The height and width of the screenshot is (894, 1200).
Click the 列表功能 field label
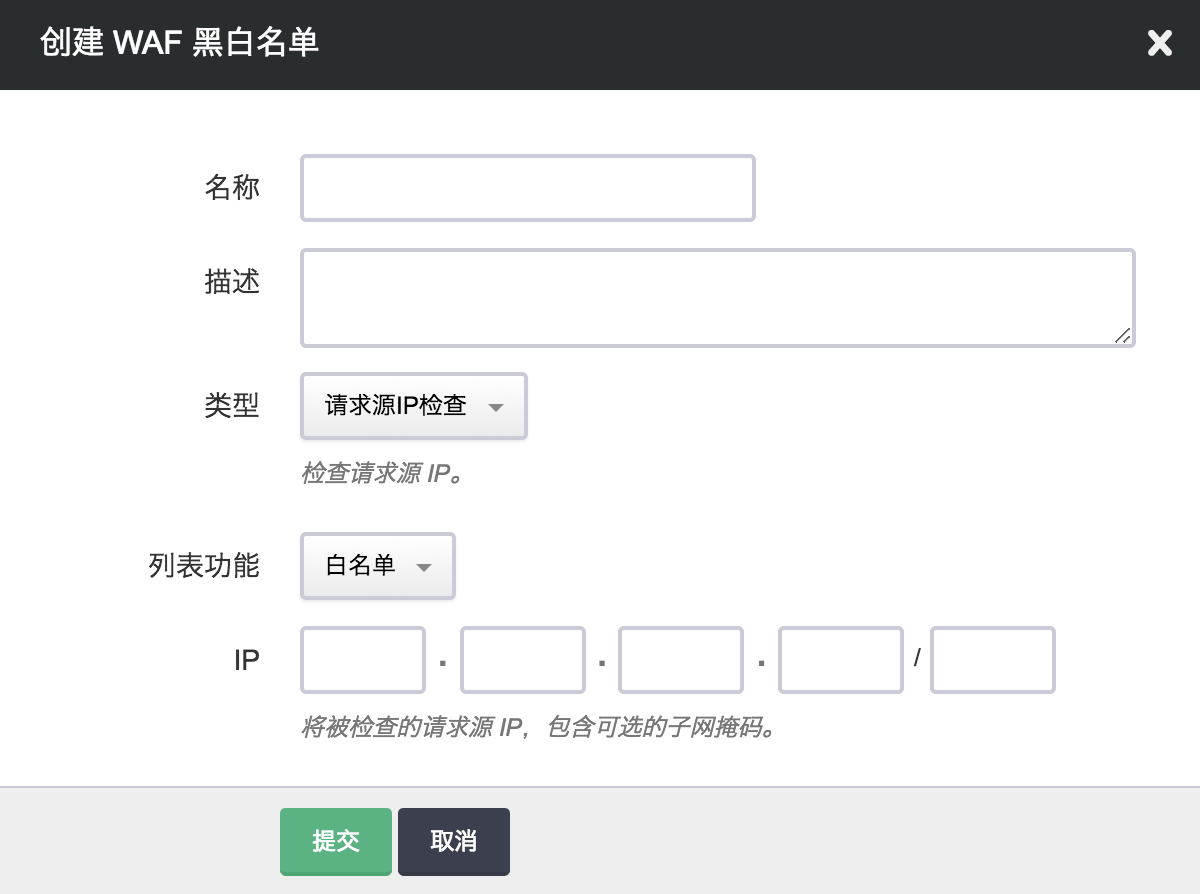(x=204, y=566)
